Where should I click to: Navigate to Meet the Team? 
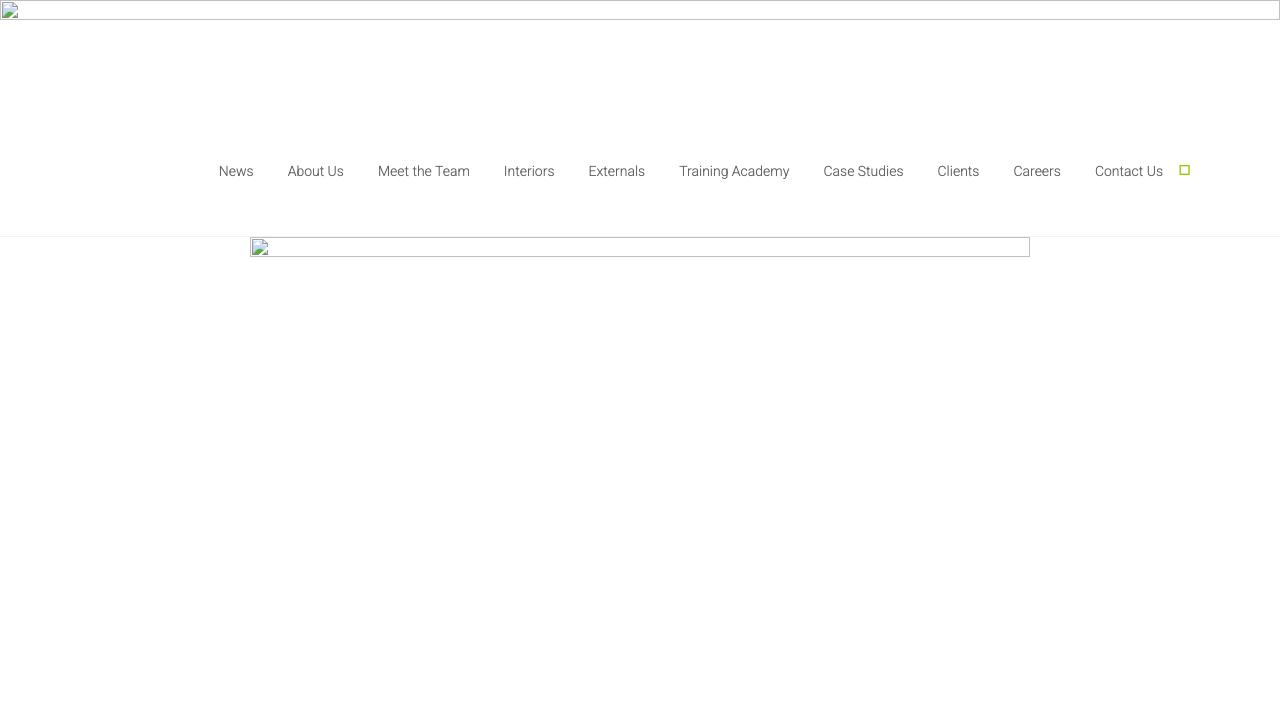[x=423, y=171]
